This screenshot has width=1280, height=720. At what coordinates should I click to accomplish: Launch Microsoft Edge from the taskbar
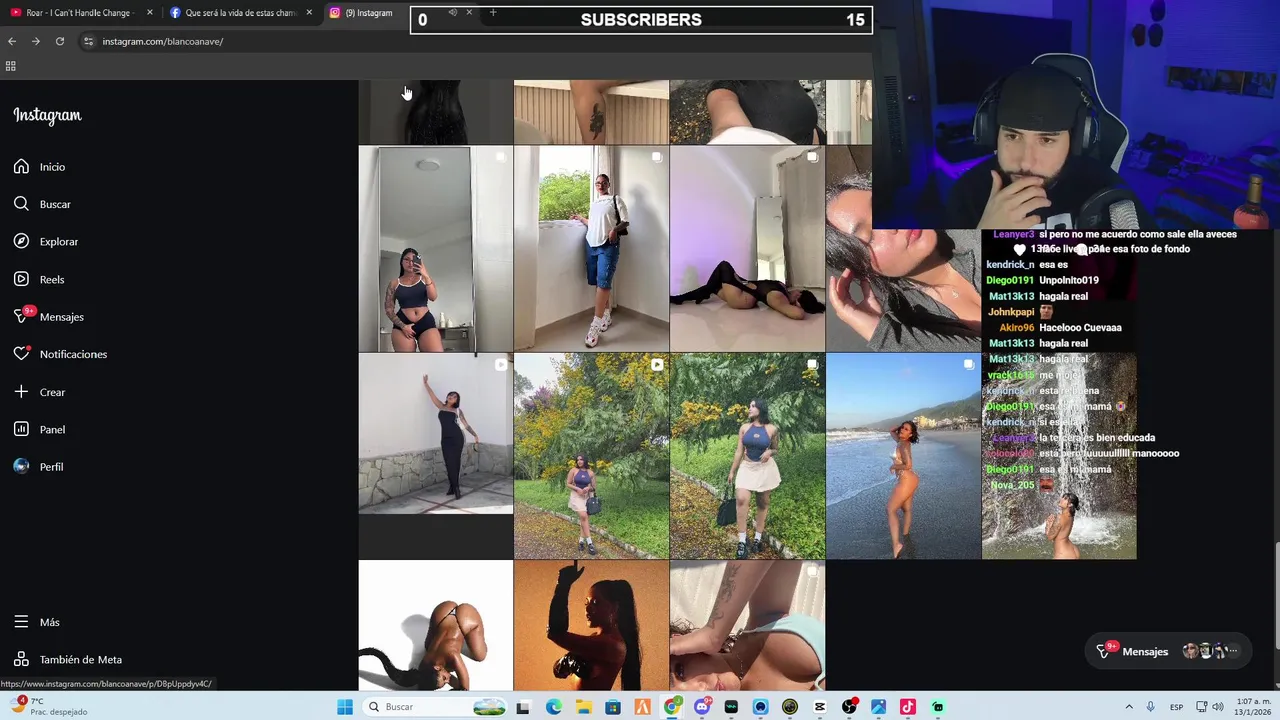pyautogui.click(x=554, y=707)
